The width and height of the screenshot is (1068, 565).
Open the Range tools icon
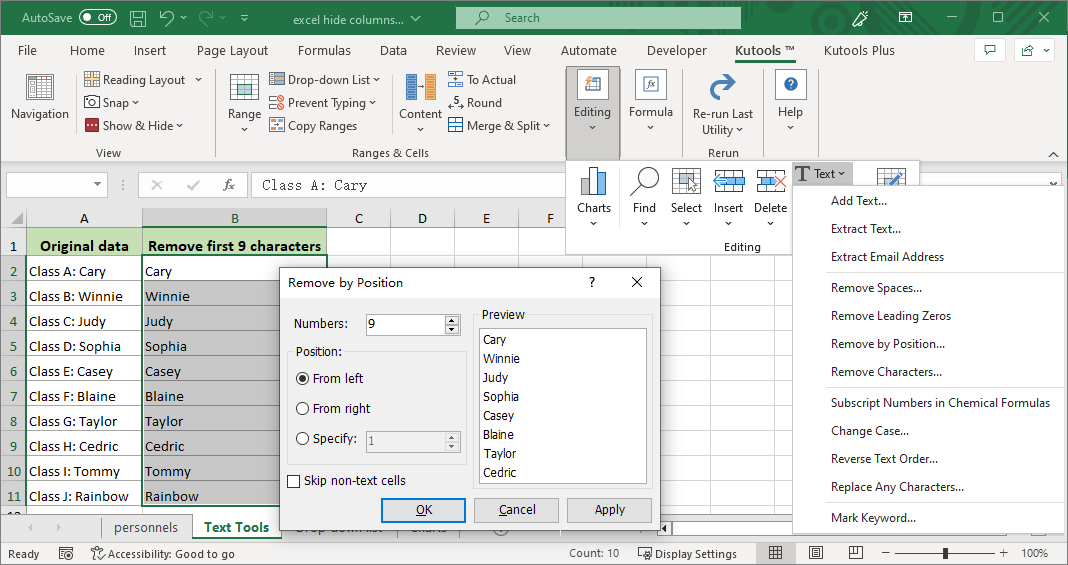click(244, 88)
